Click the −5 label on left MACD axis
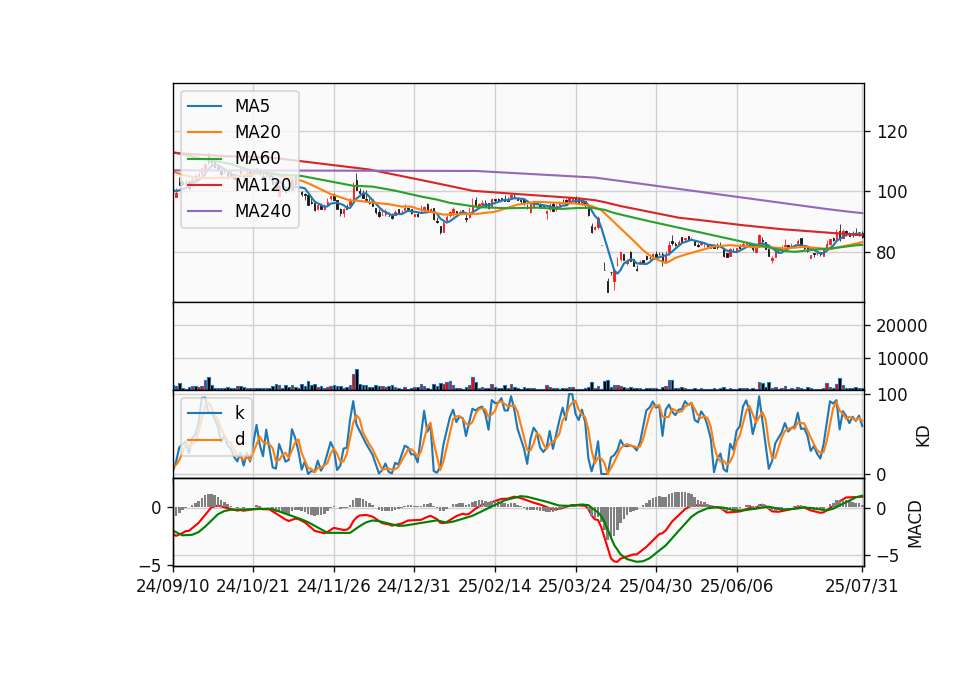The height and width of the screenshot is (690, 960). coord(151,565)
